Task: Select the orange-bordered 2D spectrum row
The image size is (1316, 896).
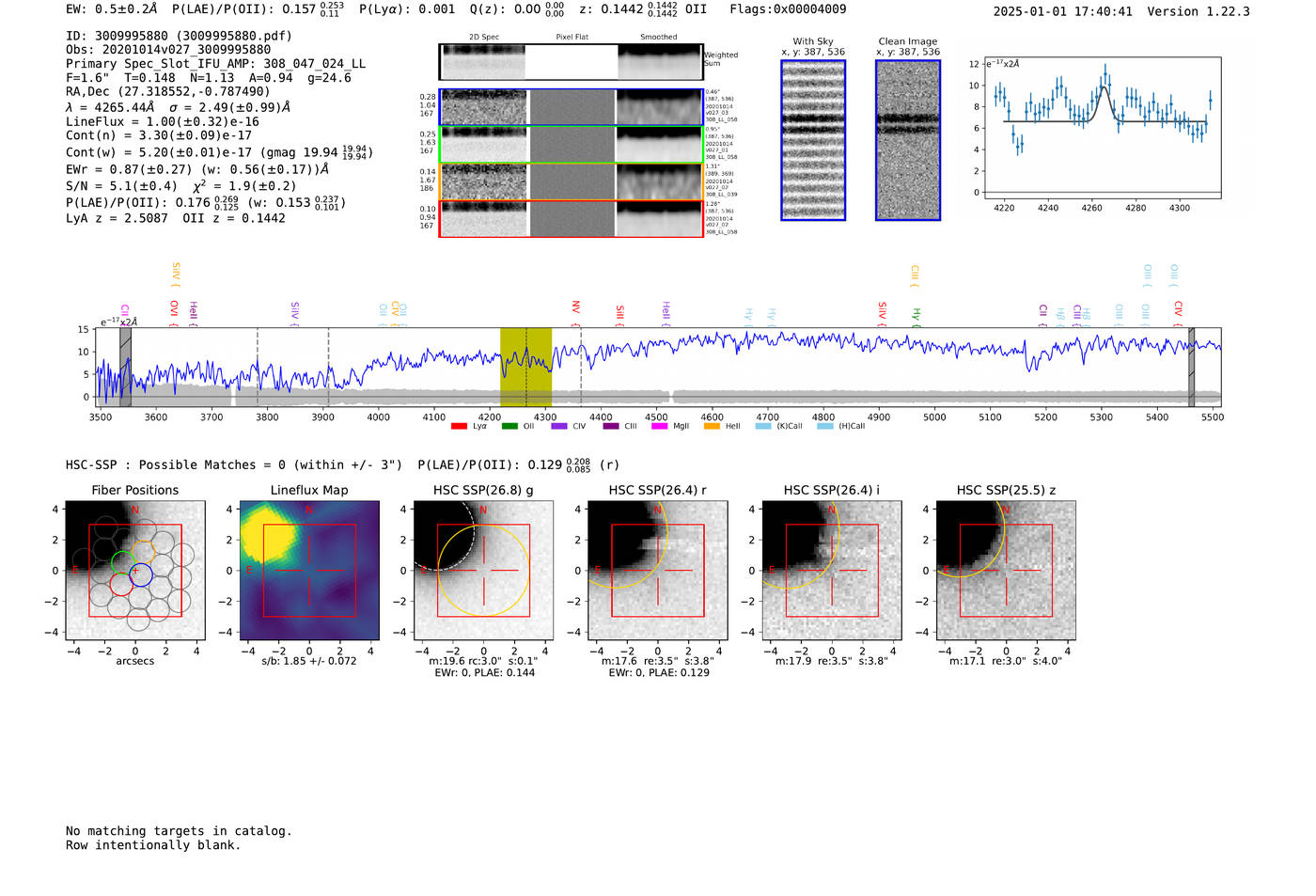Action: [x=572, y=181]
